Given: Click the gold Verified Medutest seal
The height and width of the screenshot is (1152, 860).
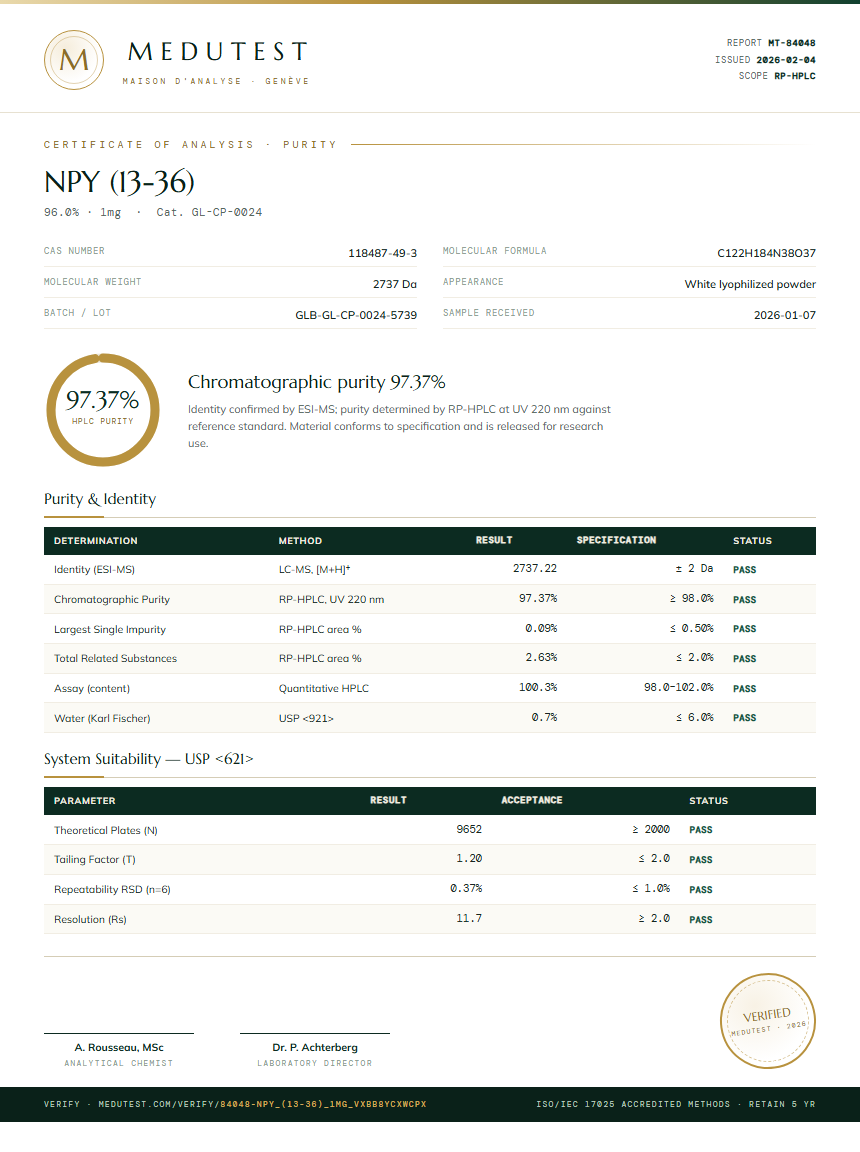Looking at the screenshot, I should [767, 1020].
